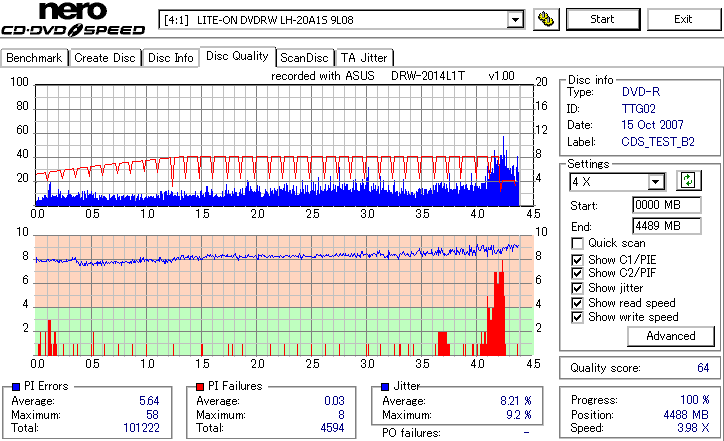The image size is (724, 441).
Task: Click the red PI Failures legend square
Action: (200, 387)
